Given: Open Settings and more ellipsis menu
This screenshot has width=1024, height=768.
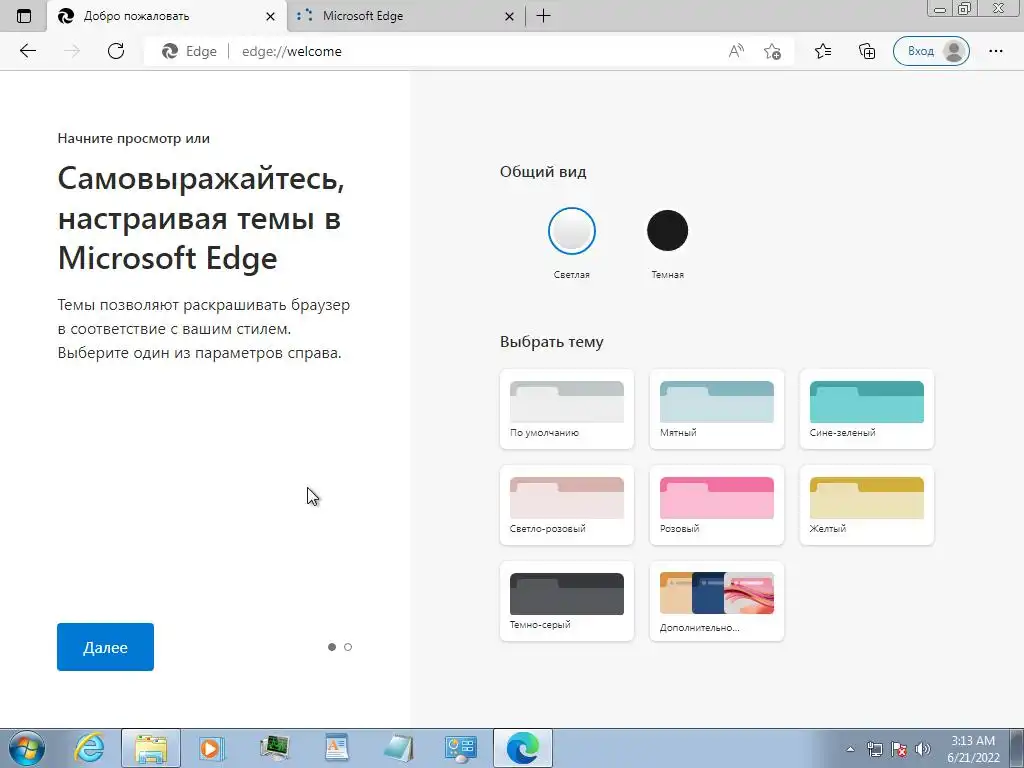Looking at the screenshot, I should click(x=995, y=51).
